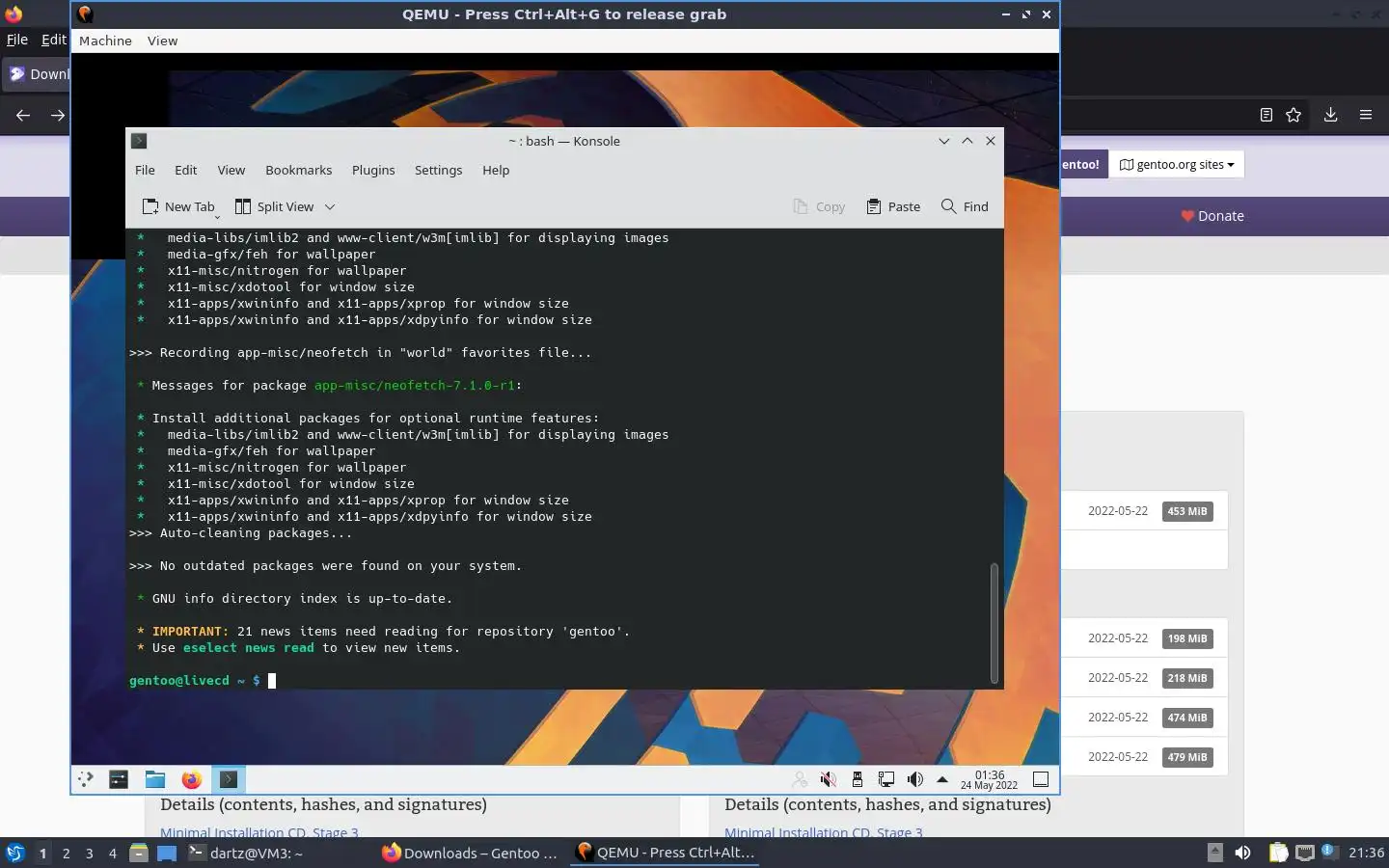The width and height of the screenshot is (1389, 868).
Task: Click the 474 MiB download size badge
Action: [x=1186, y=718]
